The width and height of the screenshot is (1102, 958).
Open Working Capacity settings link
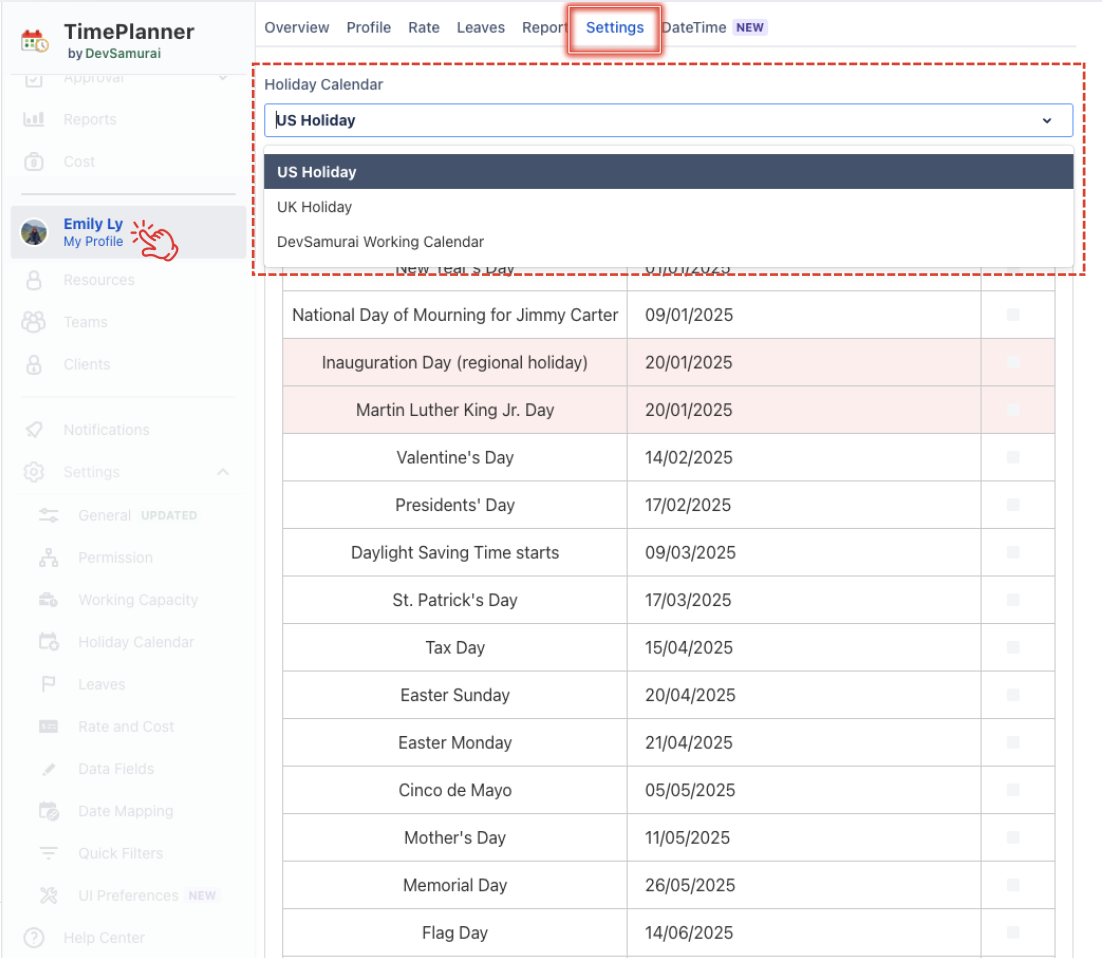(x=138, y=600)
